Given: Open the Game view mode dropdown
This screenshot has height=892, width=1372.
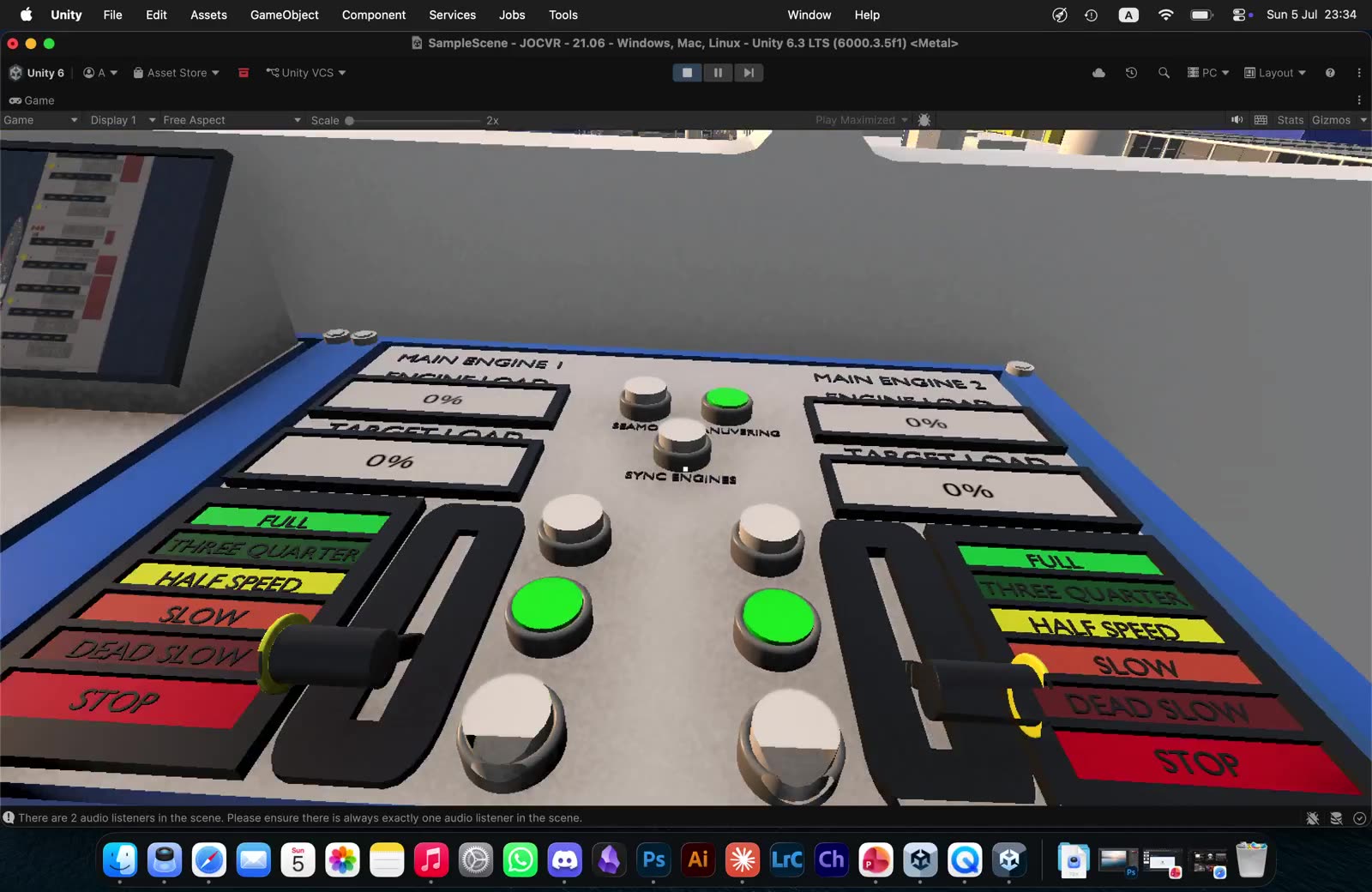Looking at the screenshot, I should tap(40, 120).
